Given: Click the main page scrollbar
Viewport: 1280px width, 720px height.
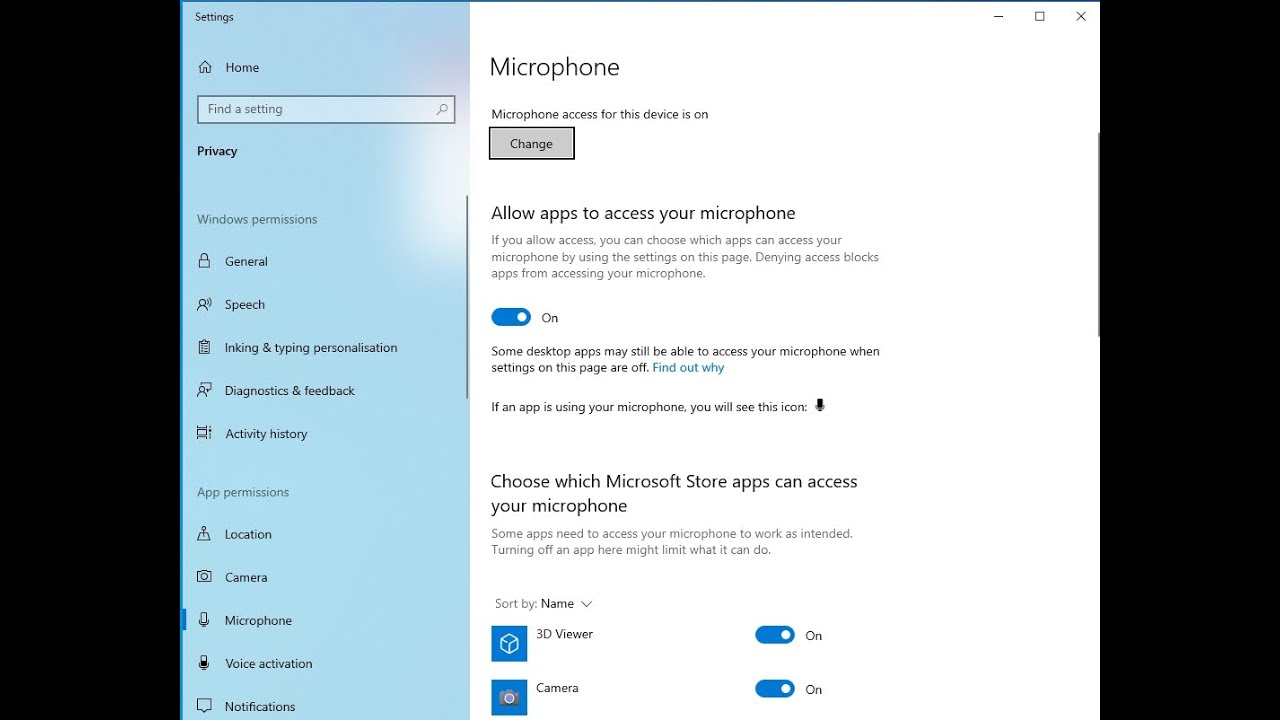Looking at the screenshot, I should (x=1098, y=234).
